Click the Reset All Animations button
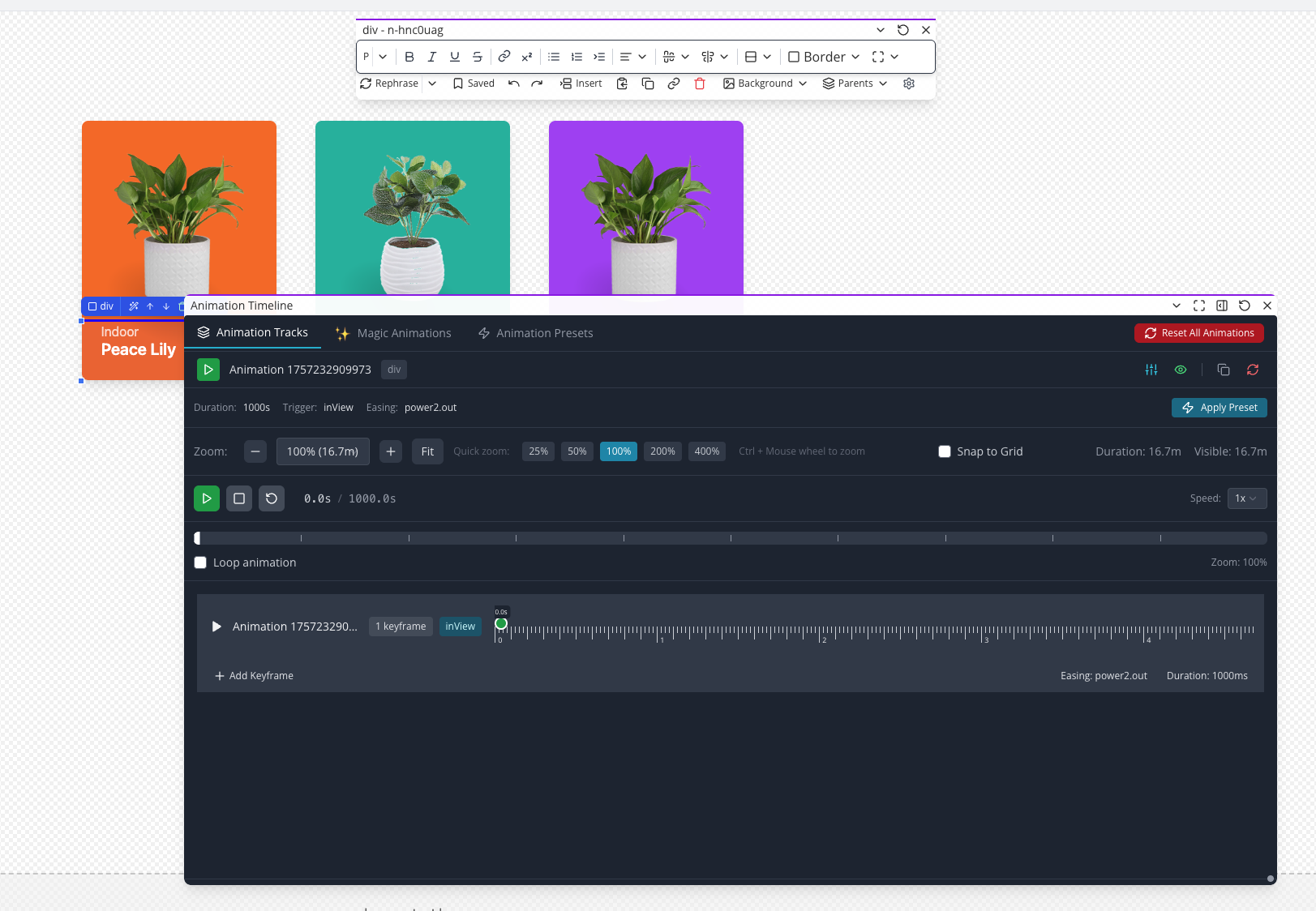 point(1198,333)
